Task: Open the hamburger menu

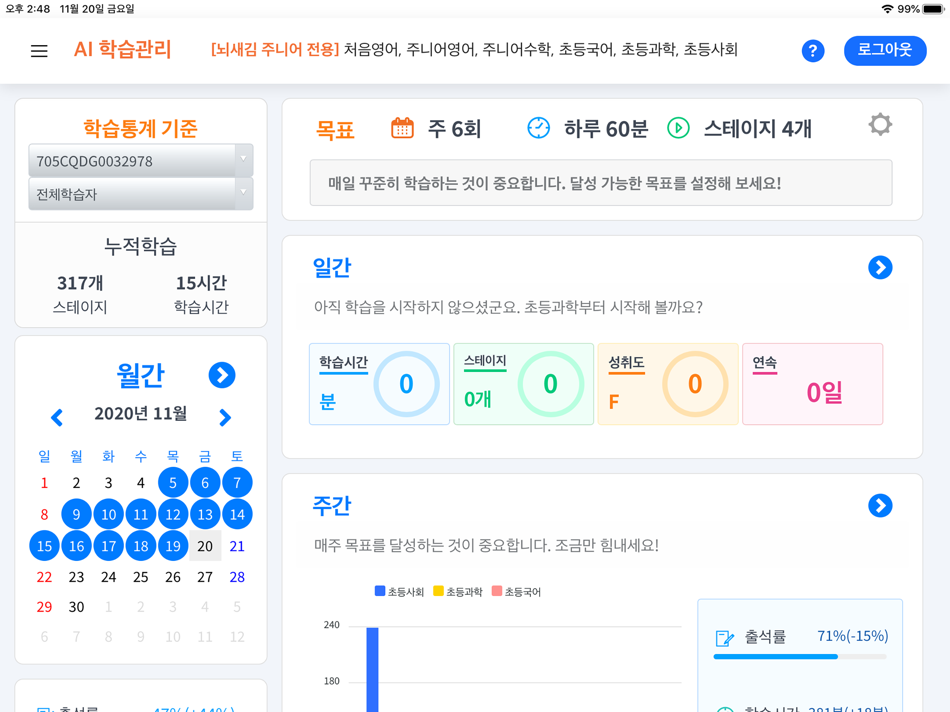Action: [x=39, y=51]
